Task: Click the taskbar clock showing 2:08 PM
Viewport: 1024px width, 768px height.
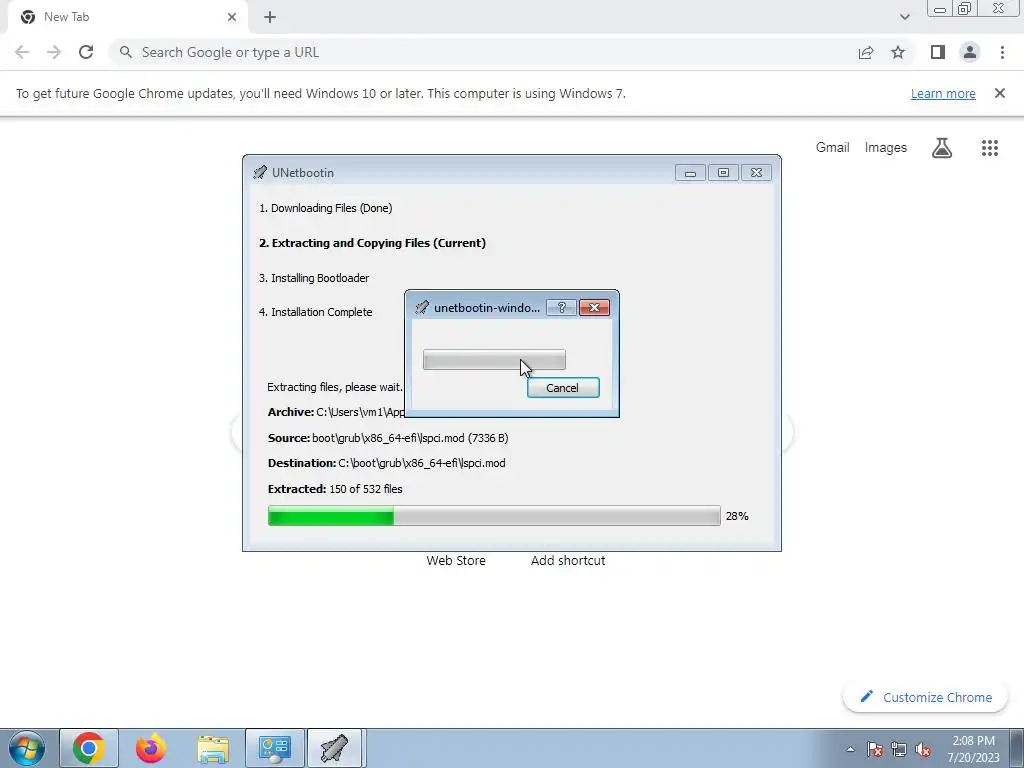Action: pos(974,749)
